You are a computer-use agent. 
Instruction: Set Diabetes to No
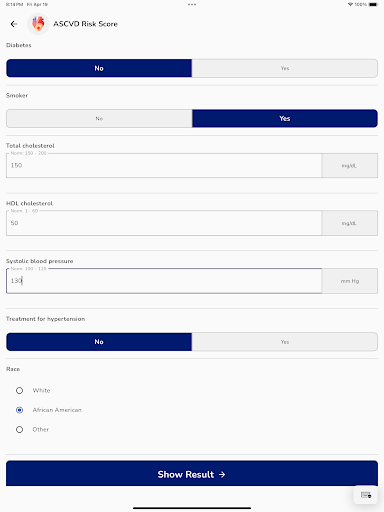[x=99, y=68]
